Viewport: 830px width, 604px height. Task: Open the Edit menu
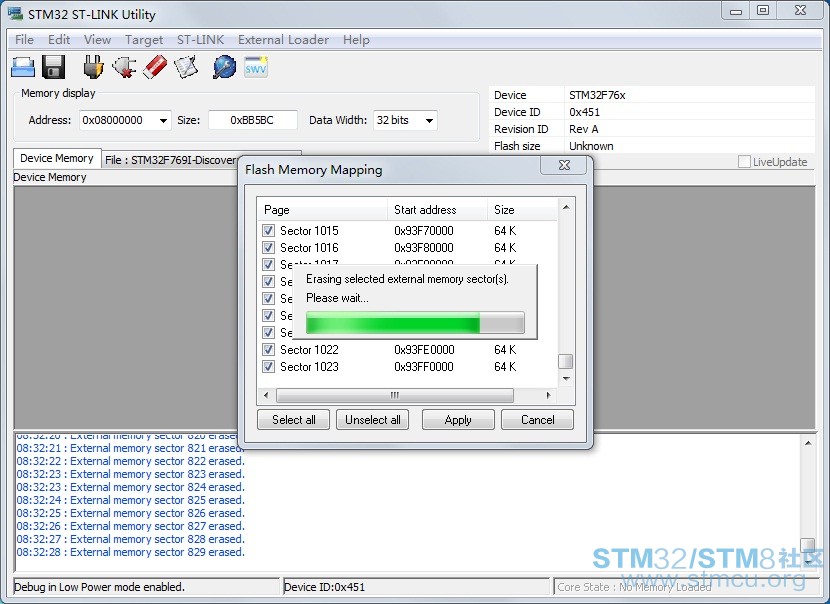(59, 40)
